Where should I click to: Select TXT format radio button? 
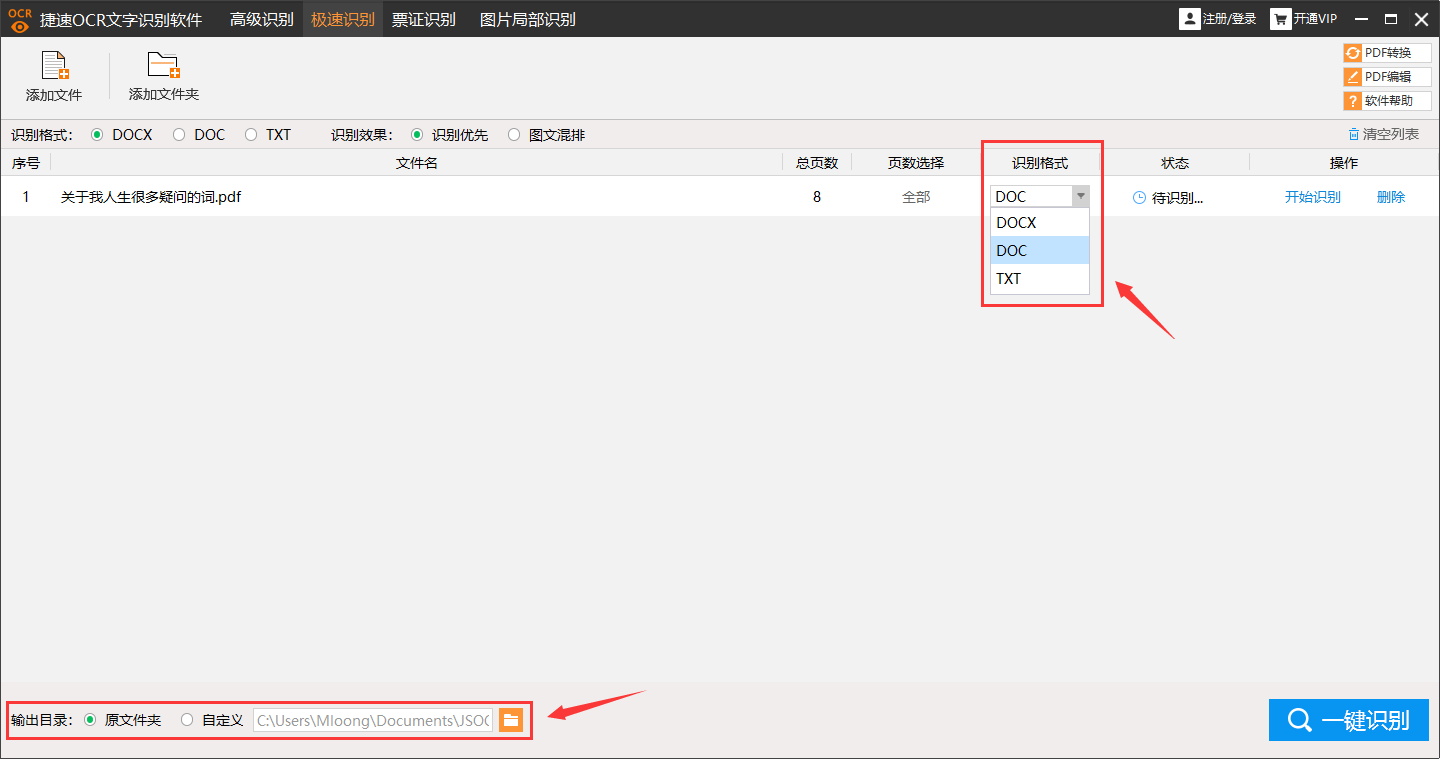click(x=251, y=134)
